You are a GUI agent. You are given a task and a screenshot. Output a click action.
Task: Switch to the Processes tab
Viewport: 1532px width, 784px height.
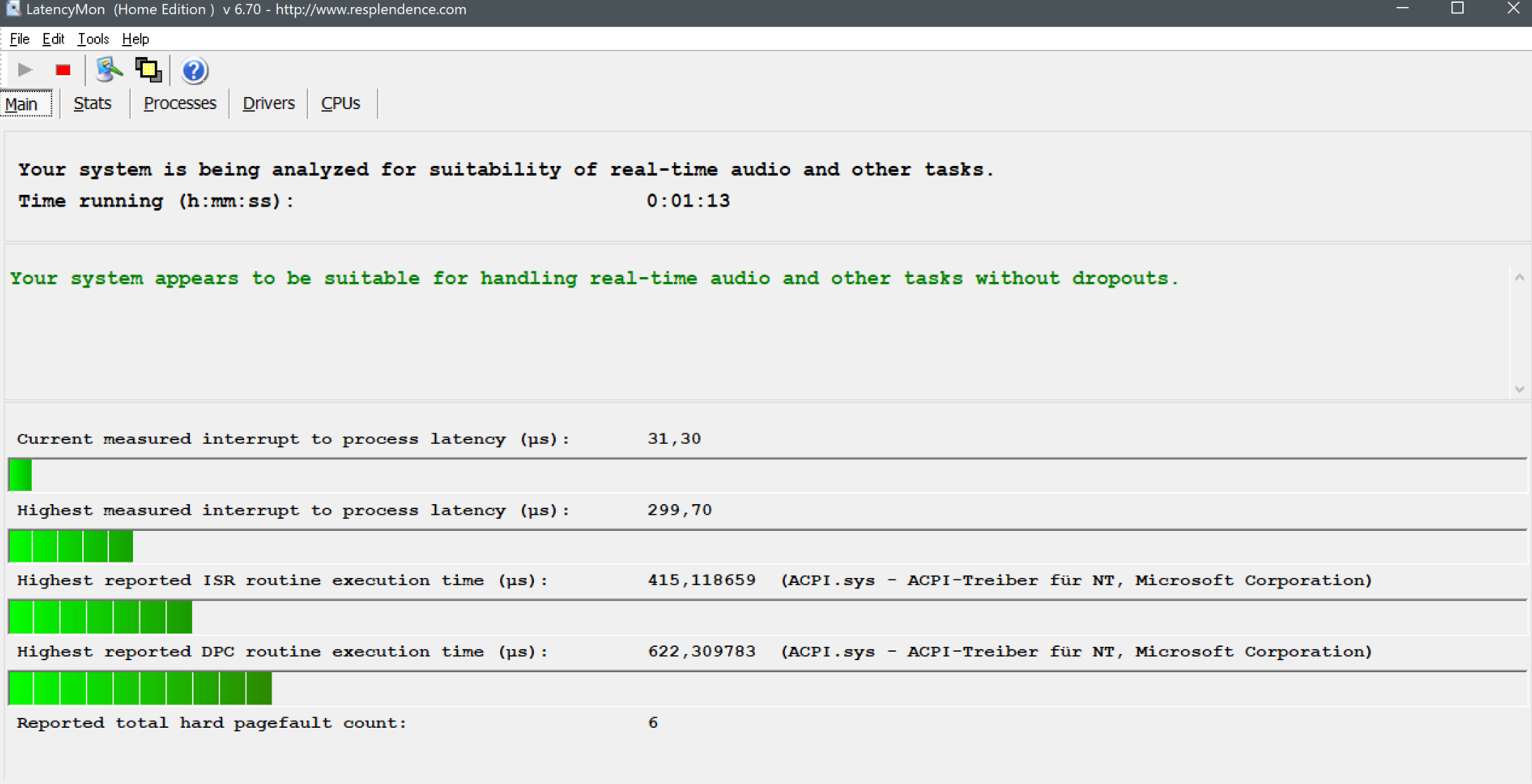[179, 103]
